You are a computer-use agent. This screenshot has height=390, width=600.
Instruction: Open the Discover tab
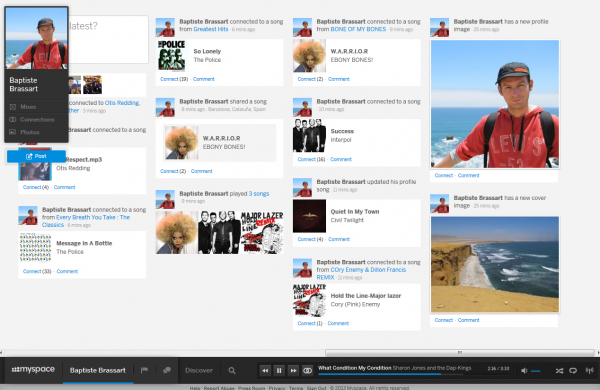[x=199, y=370]
